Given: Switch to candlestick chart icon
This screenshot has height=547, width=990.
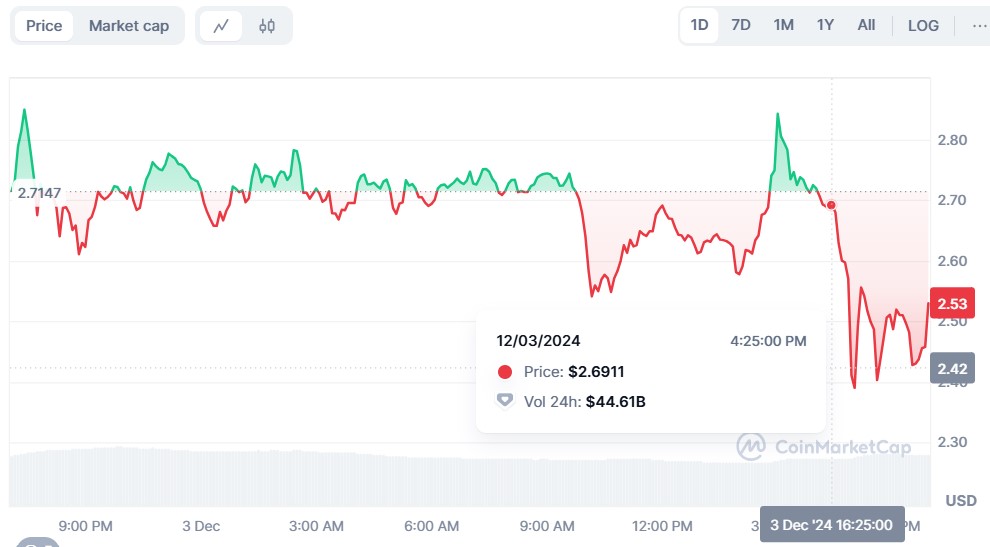Looking at the screenshot, I should 266,26.
